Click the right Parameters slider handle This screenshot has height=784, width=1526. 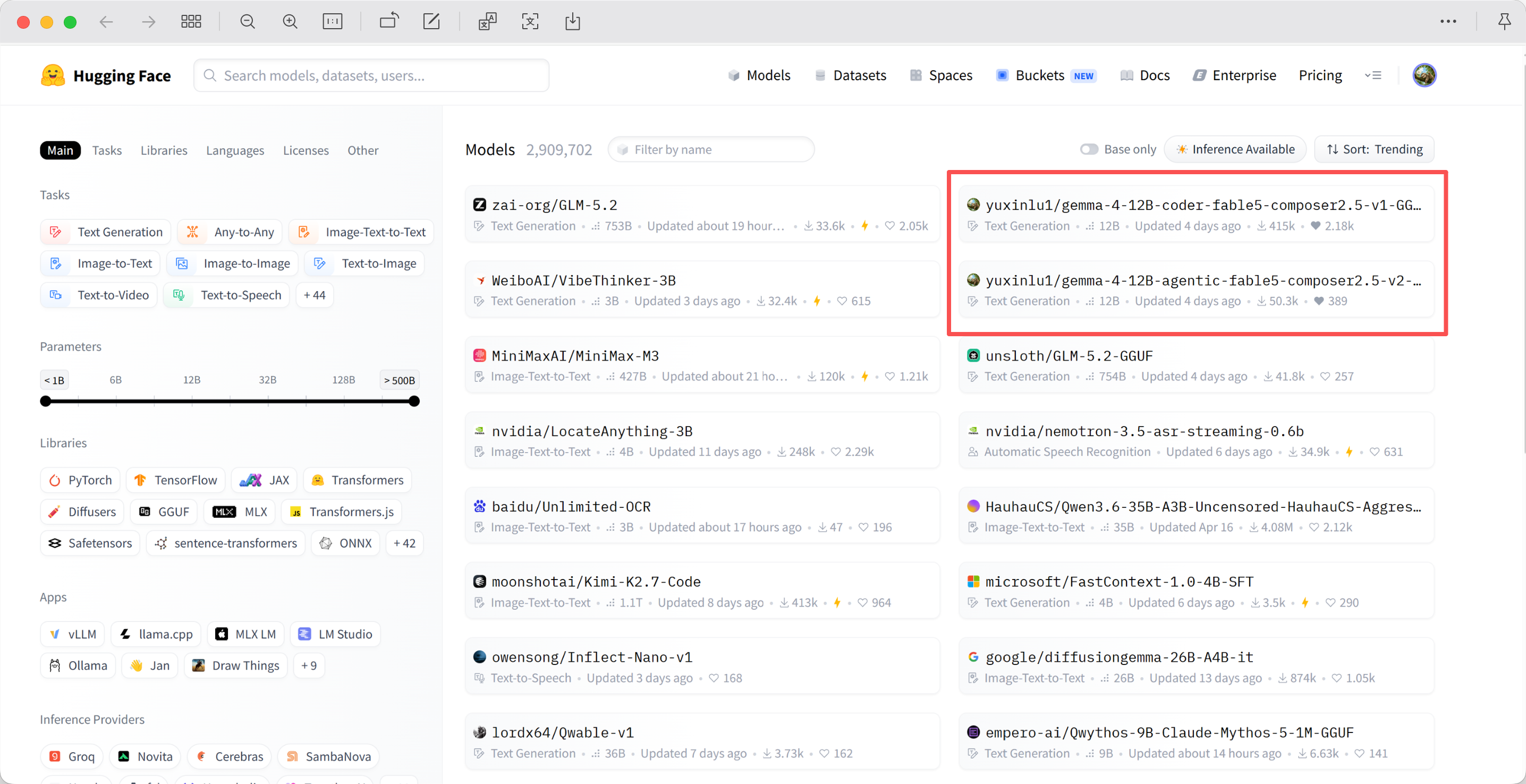[414, 401]
